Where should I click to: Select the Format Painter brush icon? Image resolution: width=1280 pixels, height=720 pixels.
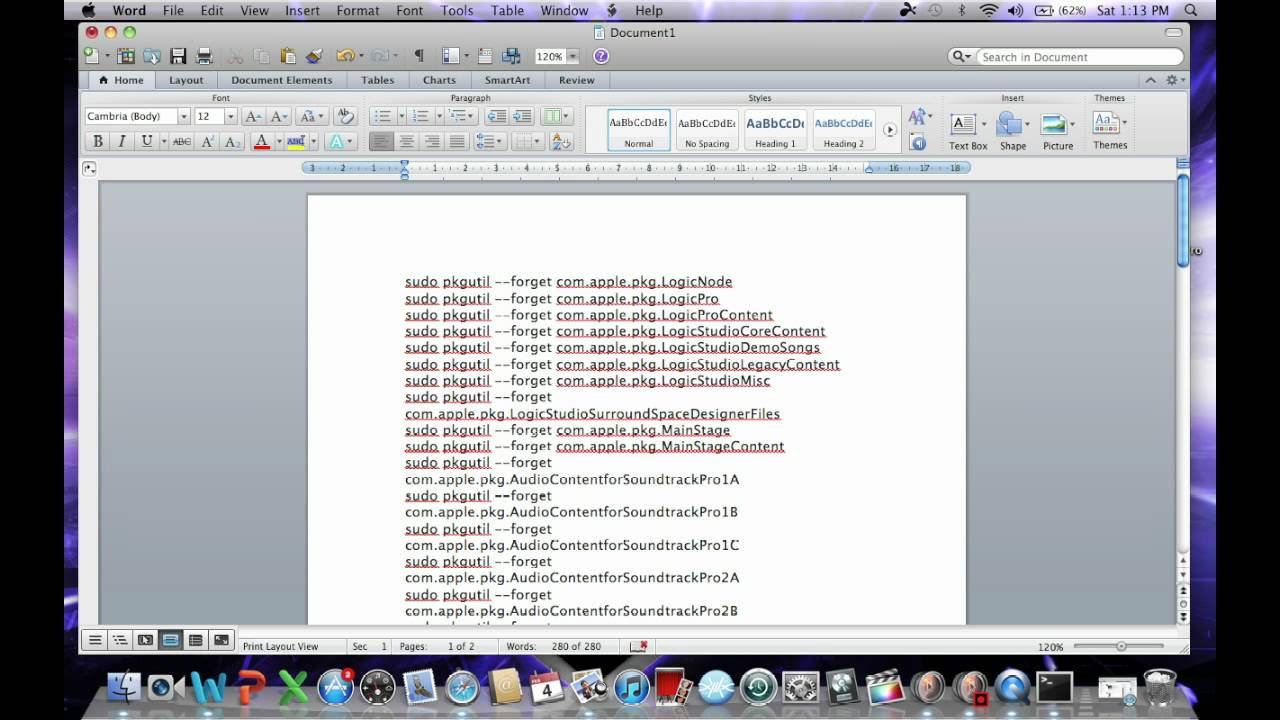pyautogui.click(x=314, y=56)
